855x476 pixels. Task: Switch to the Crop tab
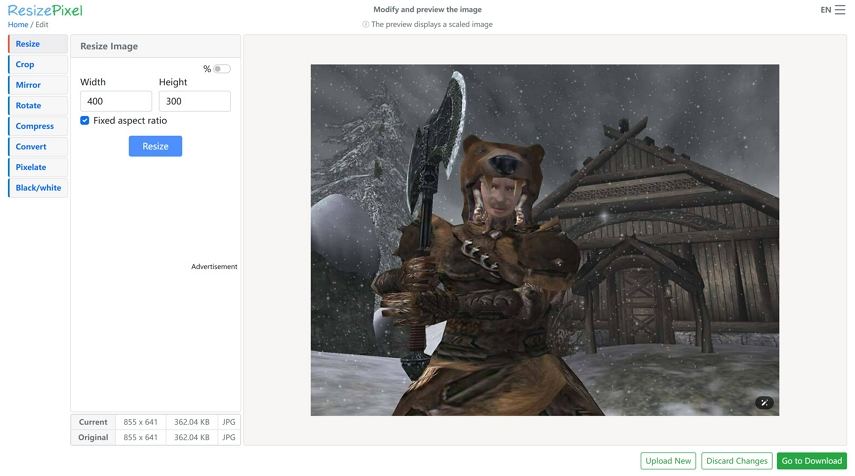[x=38, y=64]
